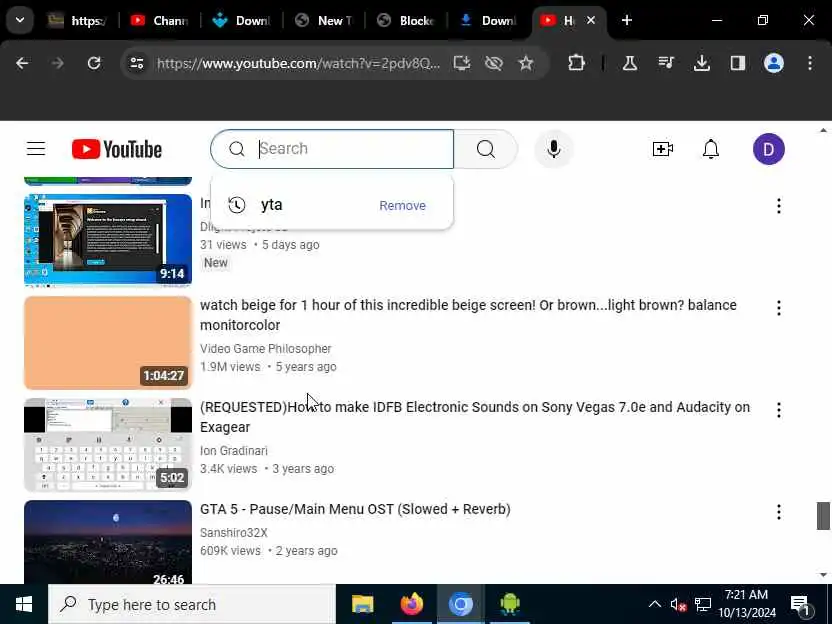The image size is (832, 624).
Task: Open the 7:21 AM clock and date
Action: [747, 604]
